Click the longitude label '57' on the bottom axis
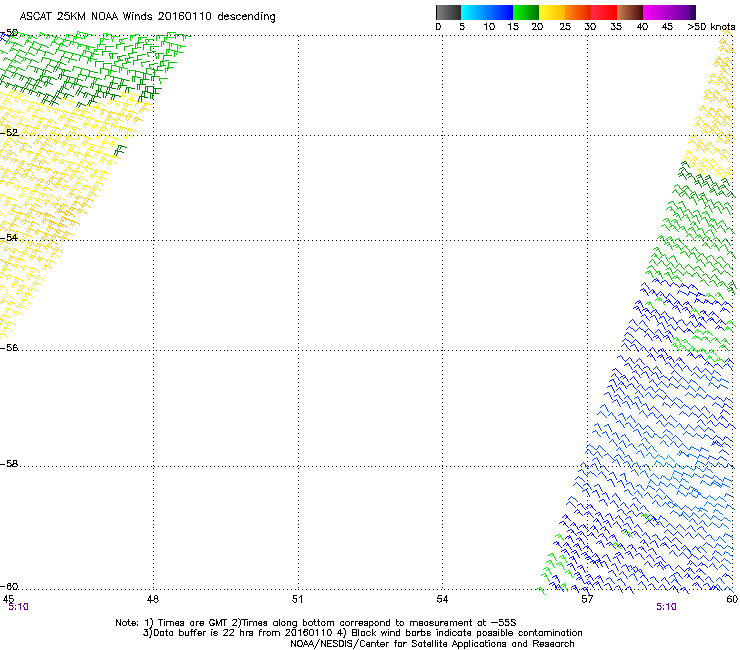The image size is (740, 650). coord(587,599)
